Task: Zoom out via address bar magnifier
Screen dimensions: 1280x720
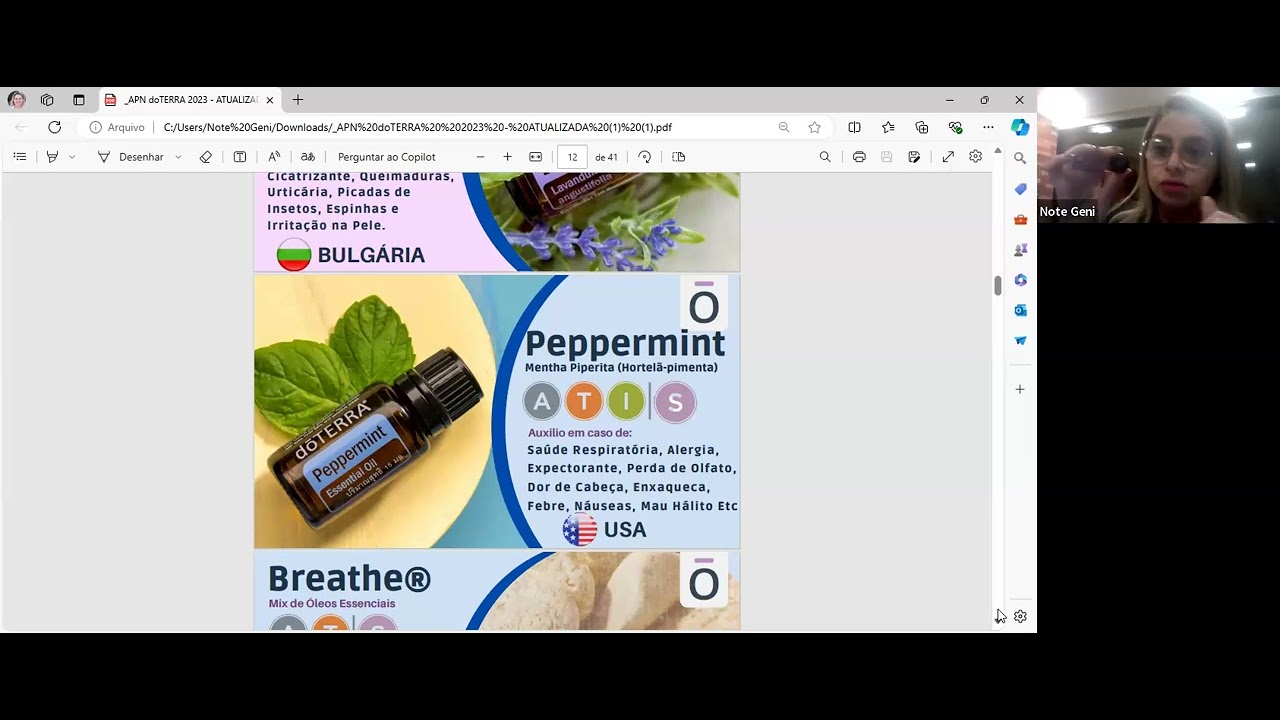Action: [x=784, y=127]
